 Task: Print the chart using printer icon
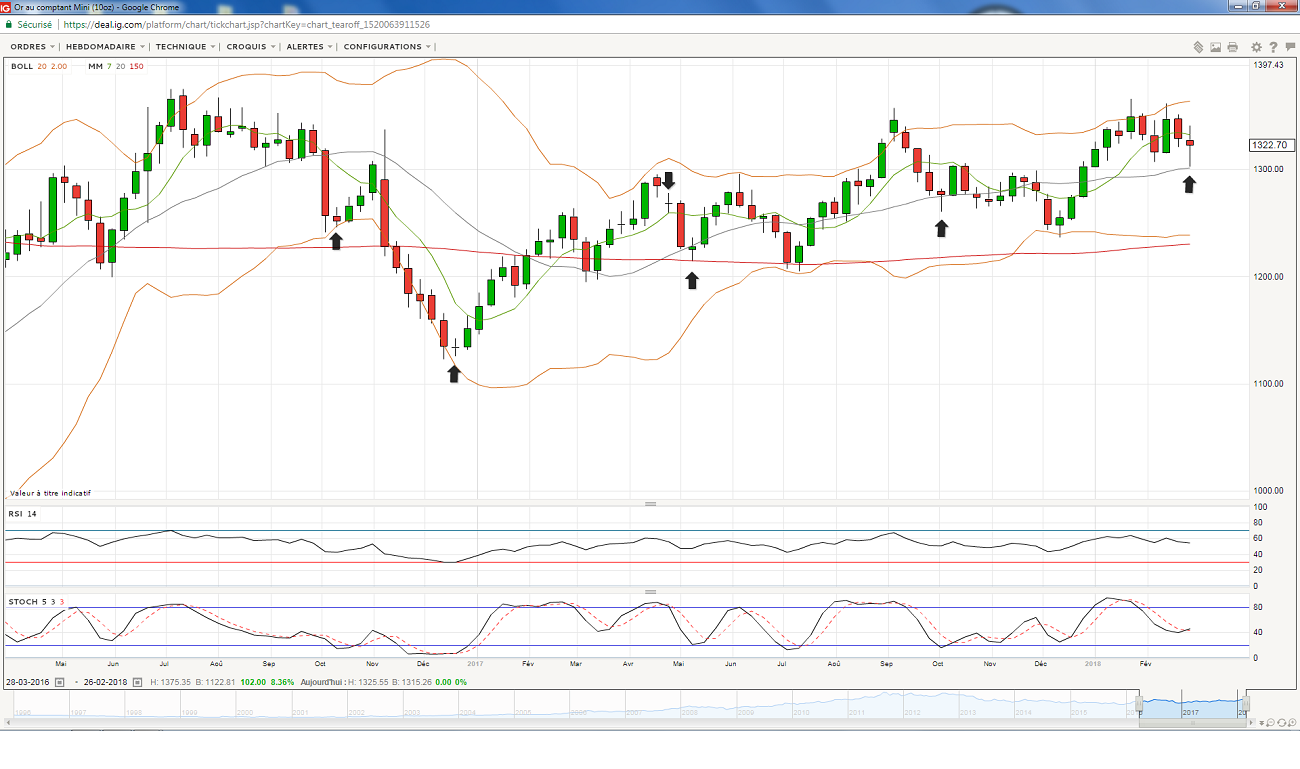[x=1232, y=47]
